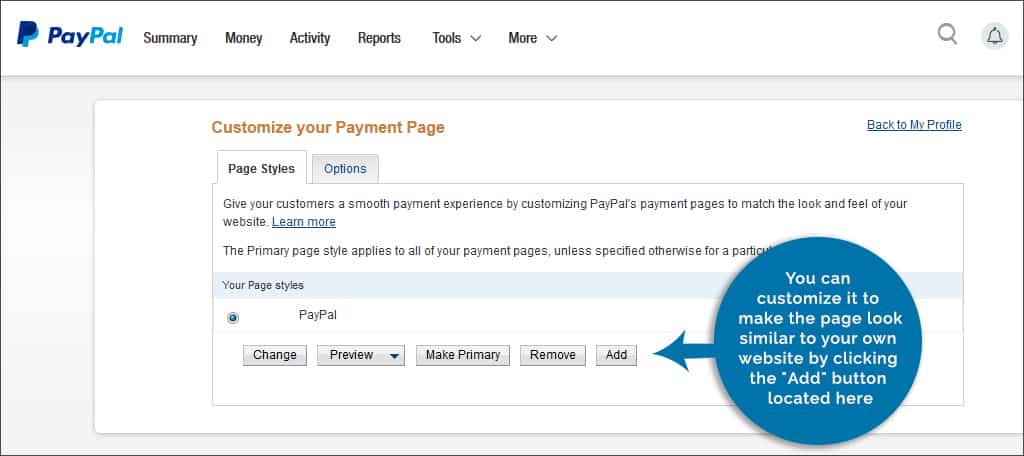Go to the Summary menu item
The width and height of the screenshot is (1024, 456).
(170, 38)
